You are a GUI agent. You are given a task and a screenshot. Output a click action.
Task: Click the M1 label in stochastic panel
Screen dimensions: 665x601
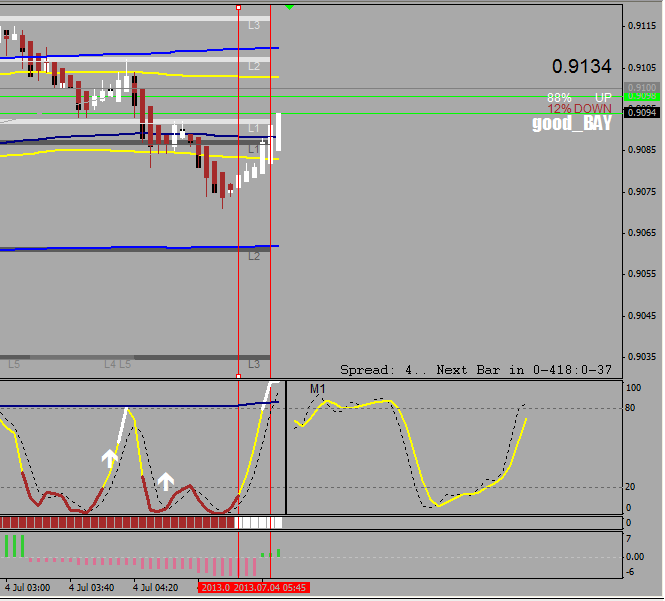tap(318, 389)
